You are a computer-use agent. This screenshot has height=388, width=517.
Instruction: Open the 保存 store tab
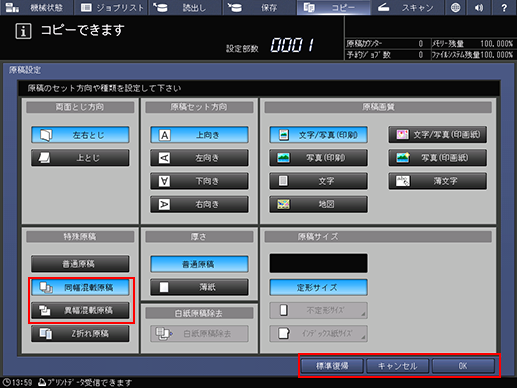(x=259, y=7)
